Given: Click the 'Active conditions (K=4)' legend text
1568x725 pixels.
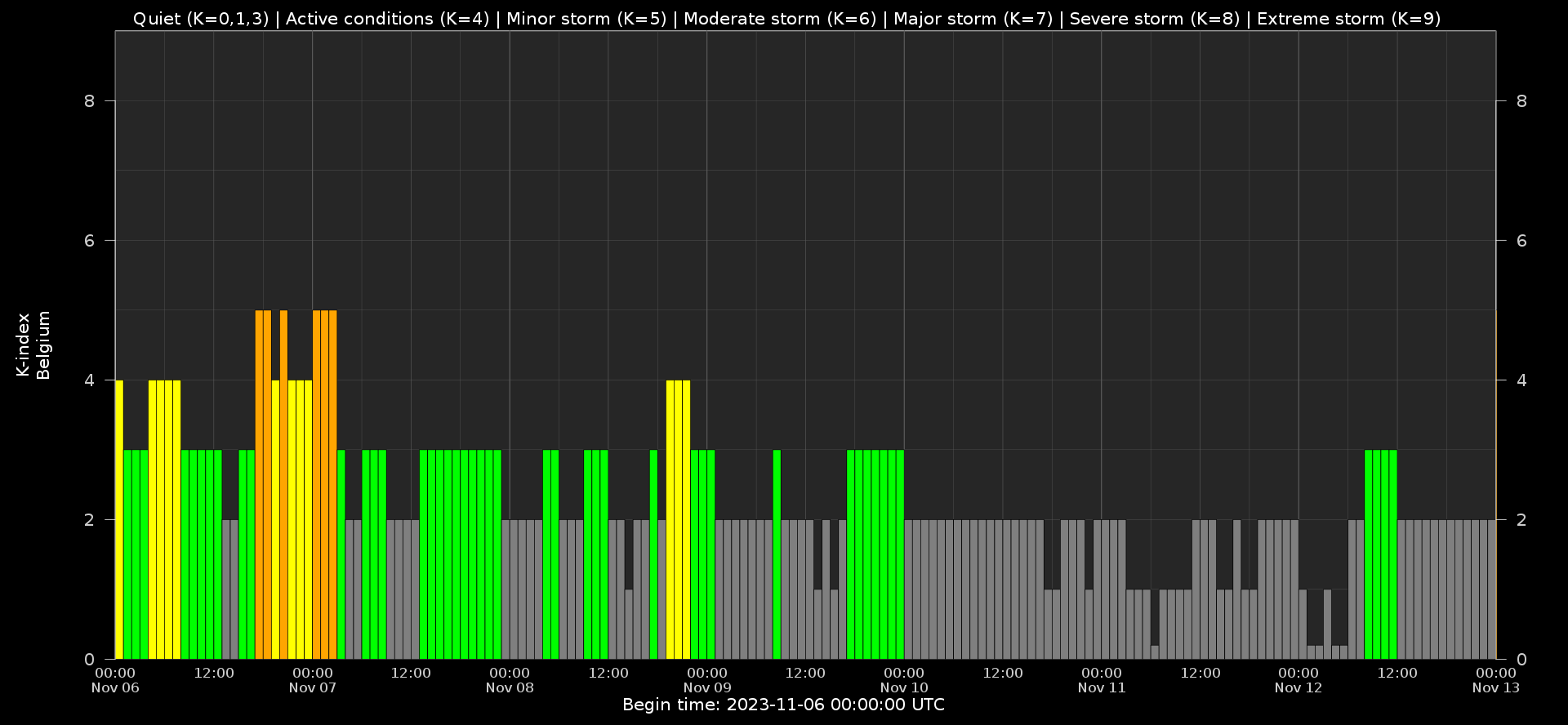Looking at the screenshot, I should tap(387, 19).
